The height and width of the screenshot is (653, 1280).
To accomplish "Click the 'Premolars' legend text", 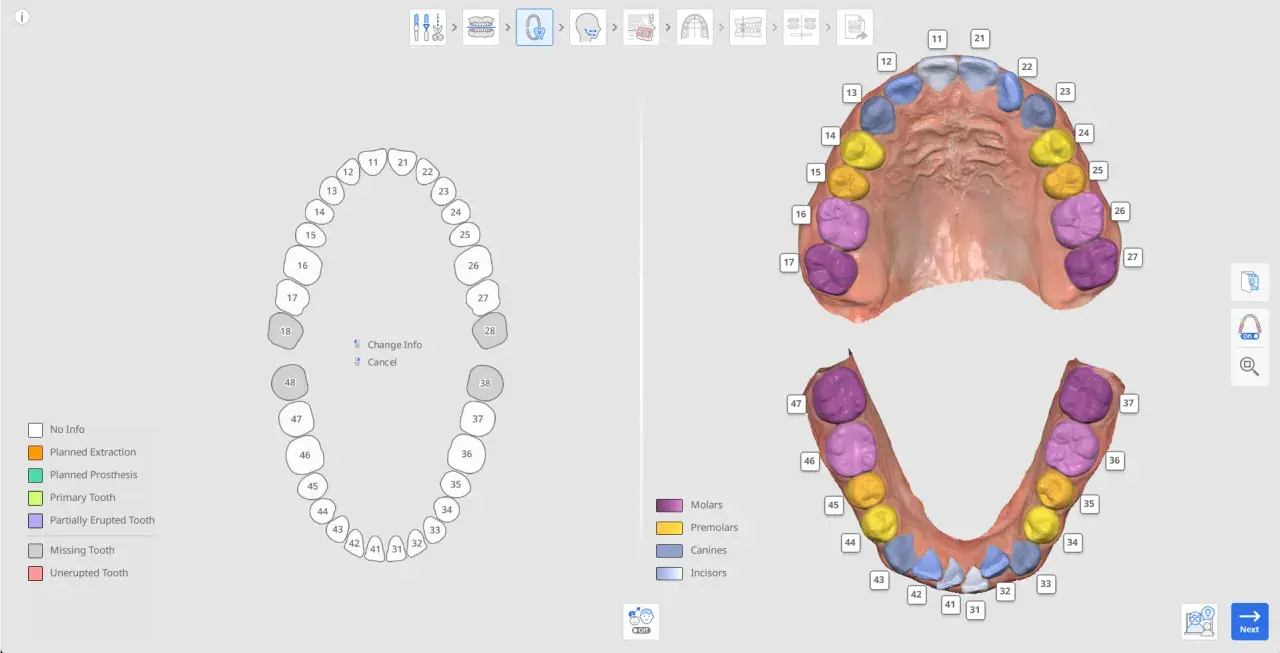I will coord(714,527).
